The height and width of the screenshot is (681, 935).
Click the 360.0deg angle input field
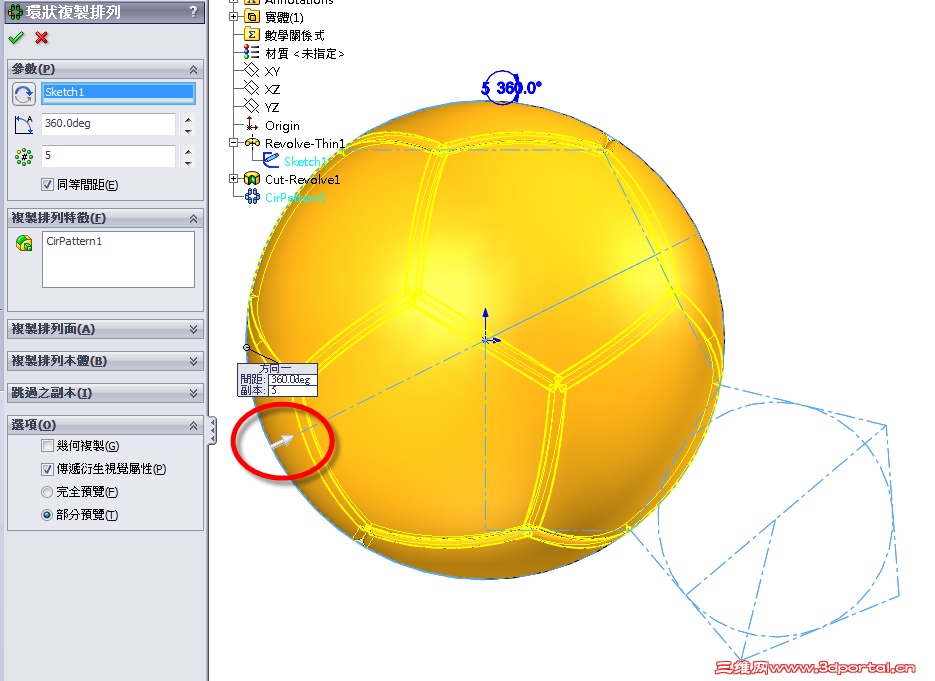tap(109, 124)
